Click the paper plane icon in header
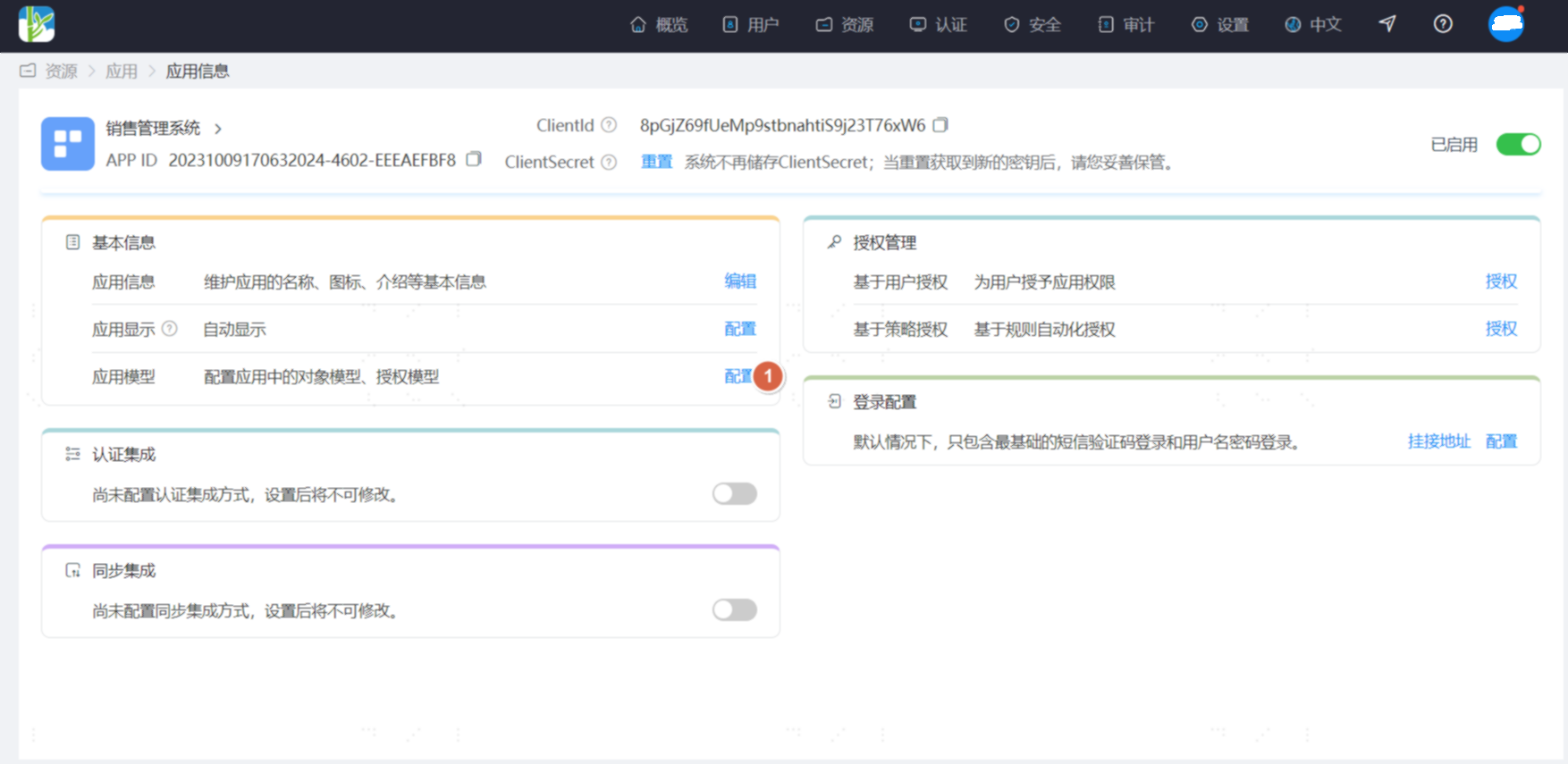Screen dimensions: 1568x764 tap(1387, 24)
